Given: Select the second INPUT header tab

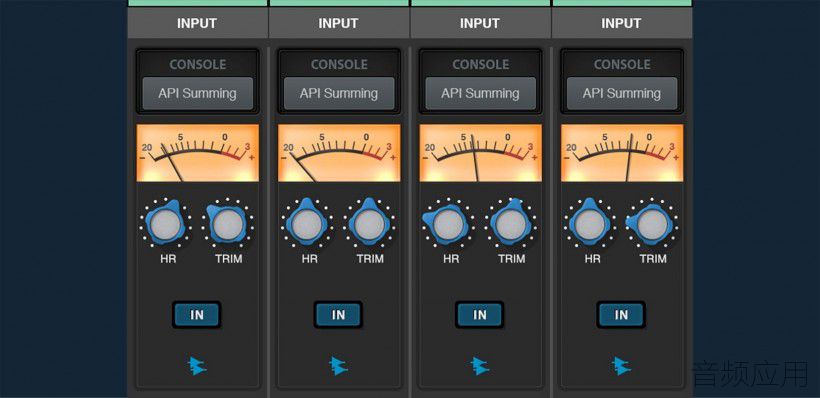Looking at the screenshot, I should [339, 24].
